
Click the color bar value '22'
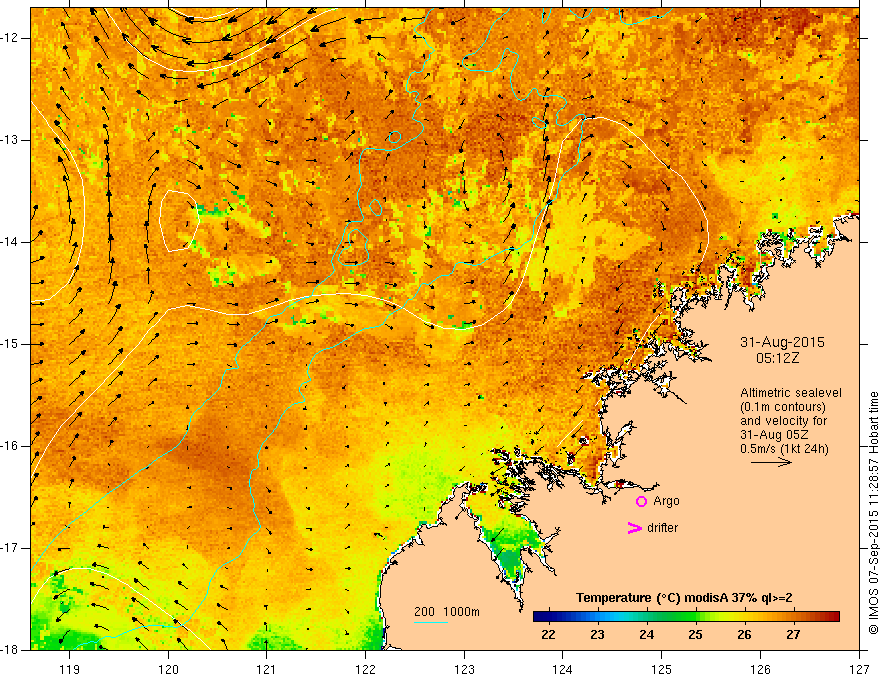pos(548,635)
